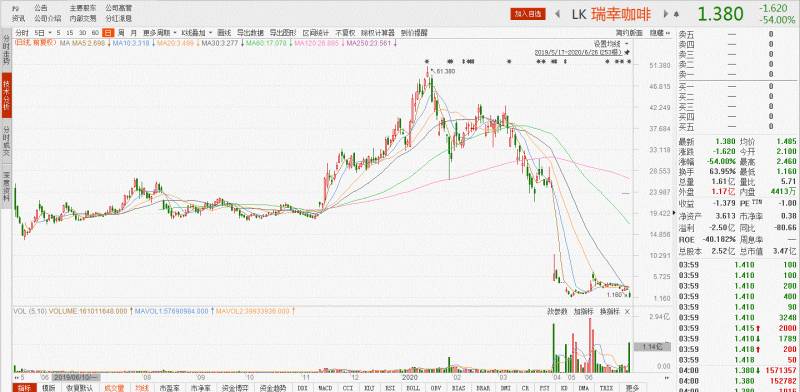Open 设置均线 moving average settings
Screen dimensions: 800x392
point(607,44)
